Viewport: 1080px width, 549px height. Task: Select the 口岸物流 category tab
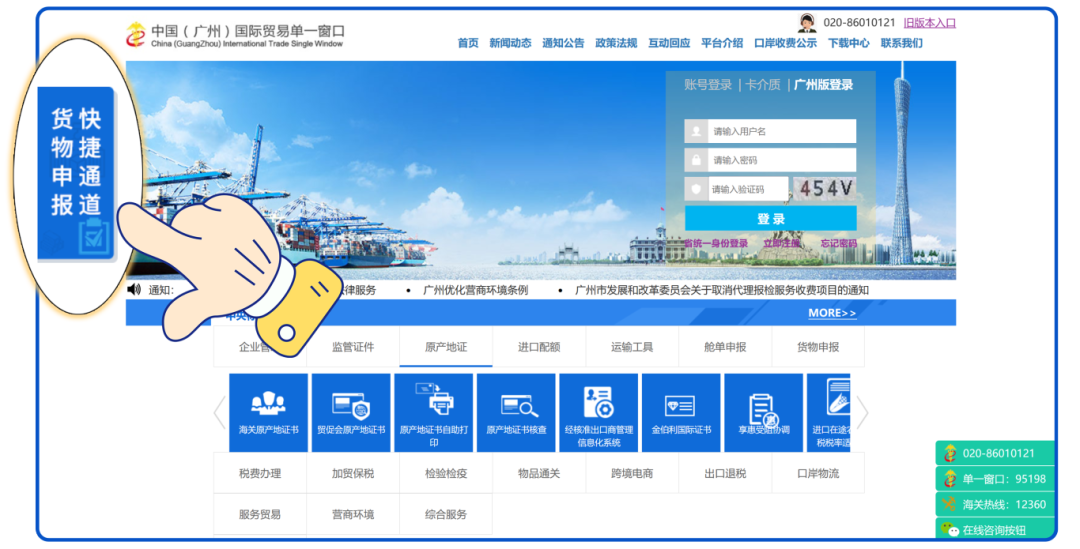(x=818, y=473)
